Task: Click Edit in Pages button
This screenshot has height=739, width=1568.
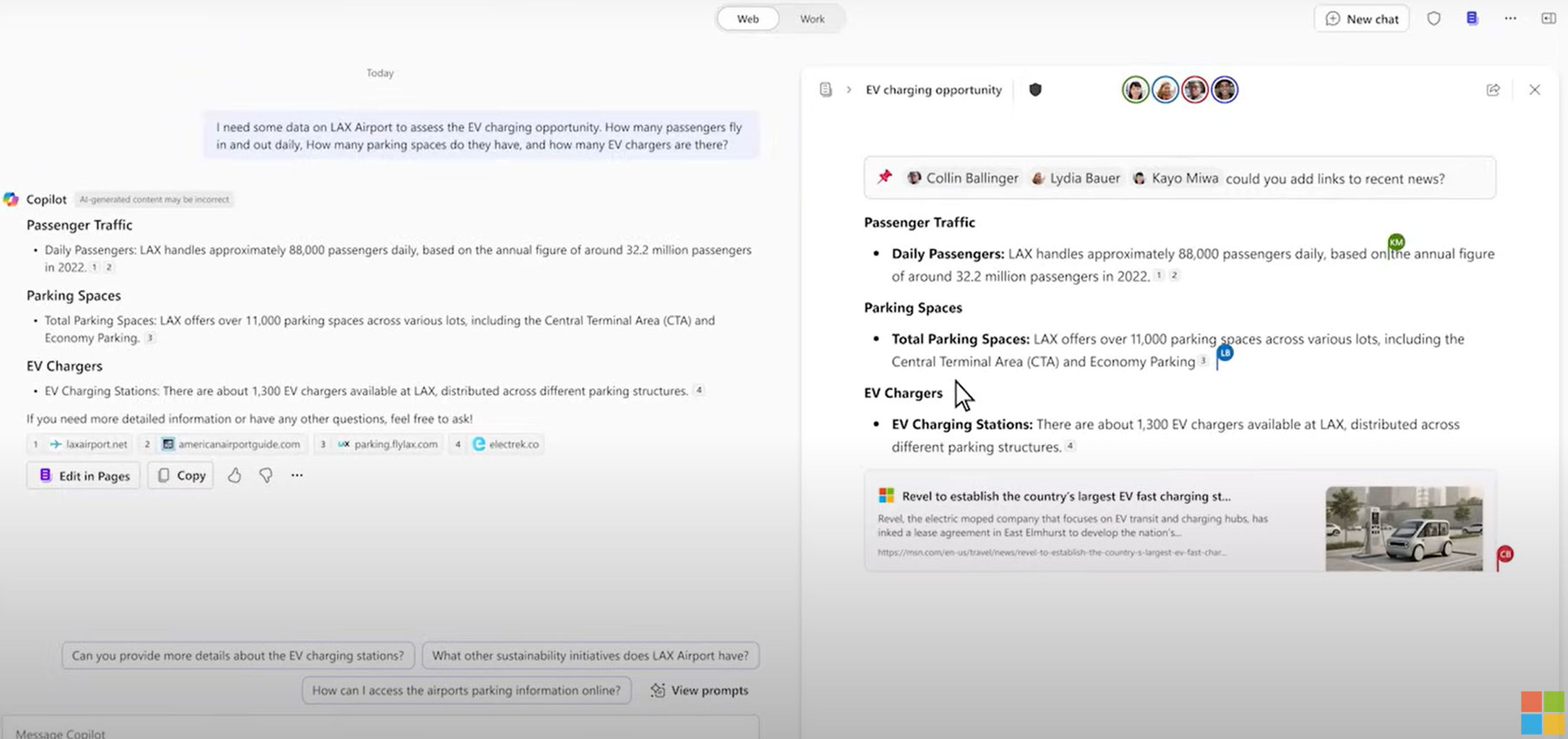Action: coord(84,476)
